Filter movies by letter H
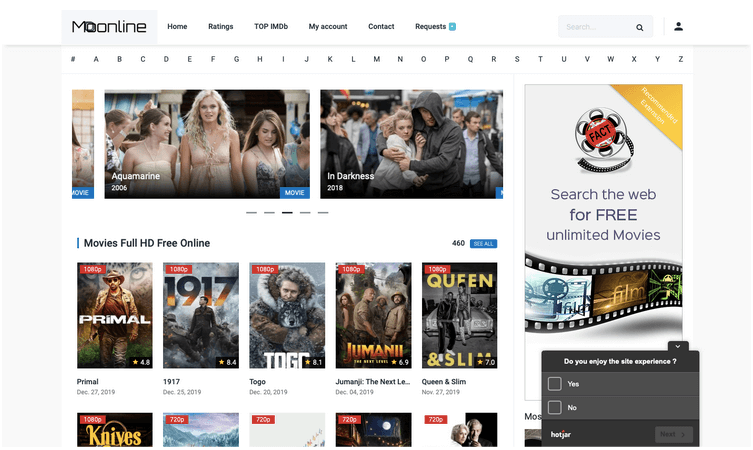The width and height of the screenshot is (753, 450). 260,59
